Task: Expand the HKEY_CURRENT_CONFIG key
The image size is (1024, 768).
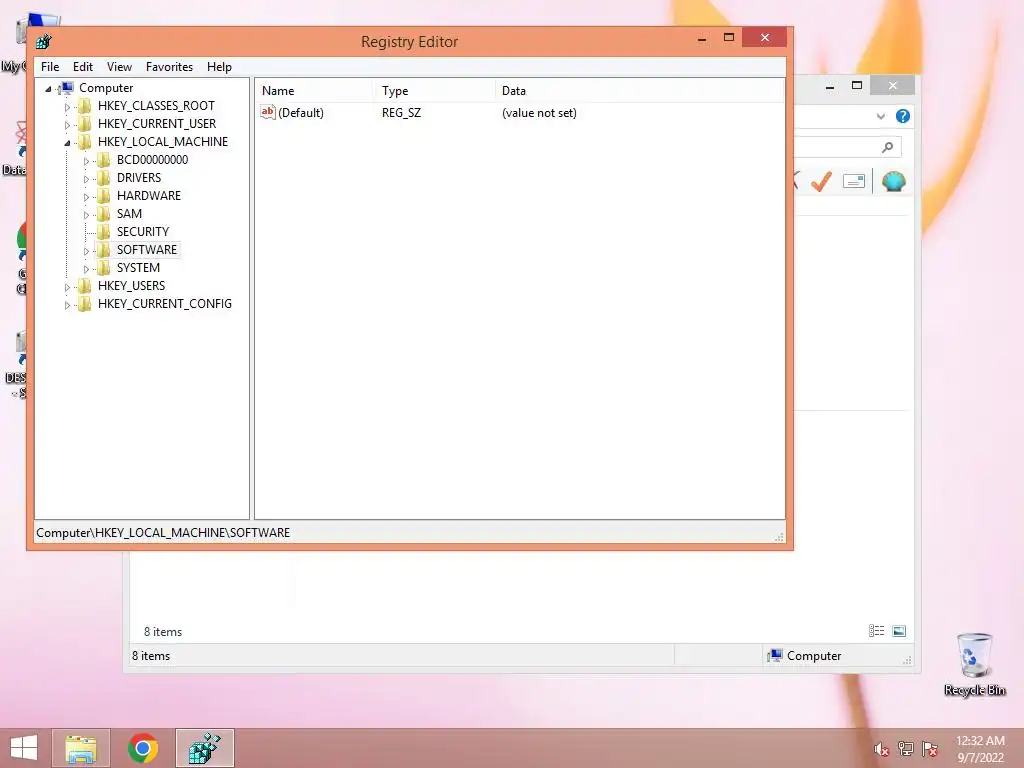Action: click(x=67, y=305)
